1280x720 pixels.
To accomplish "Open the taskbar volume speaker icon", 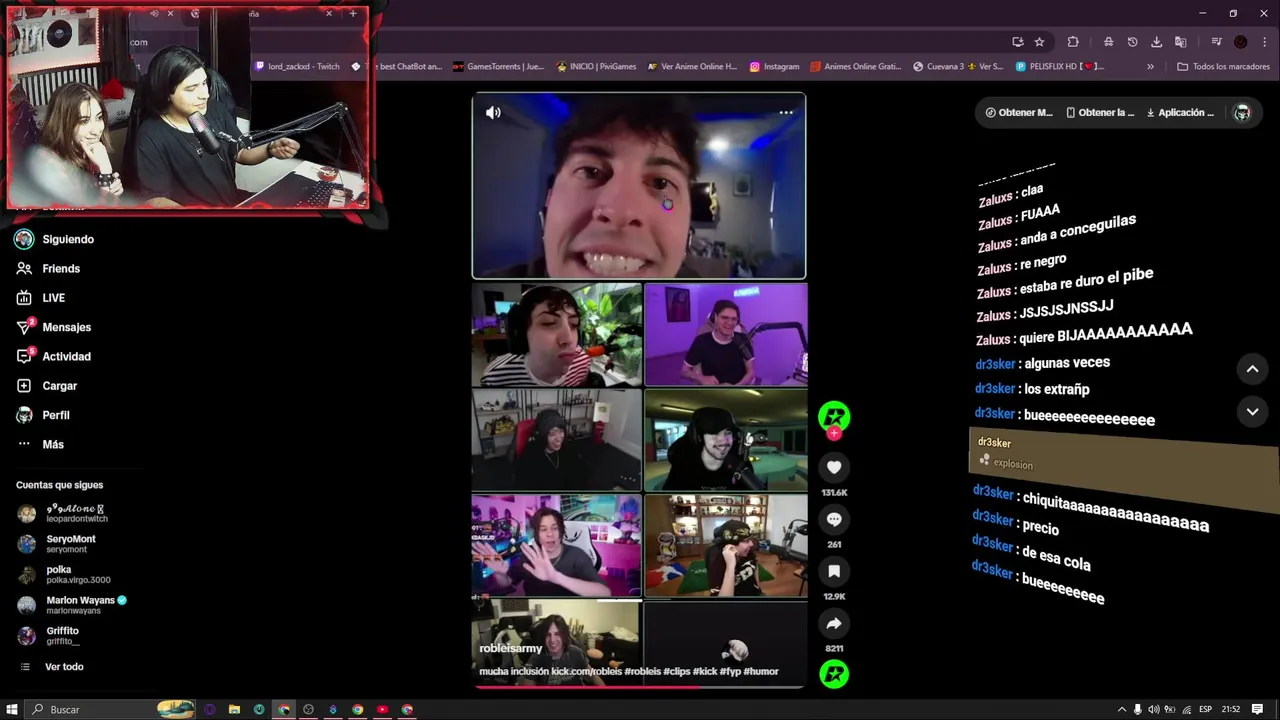I will point(1153,709).
